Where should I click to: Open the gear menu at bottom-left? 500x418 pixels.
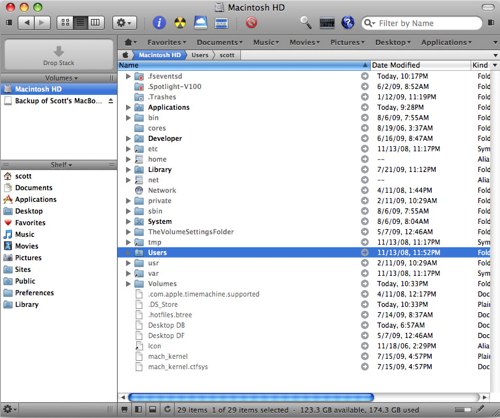click(x=9, y=409)
